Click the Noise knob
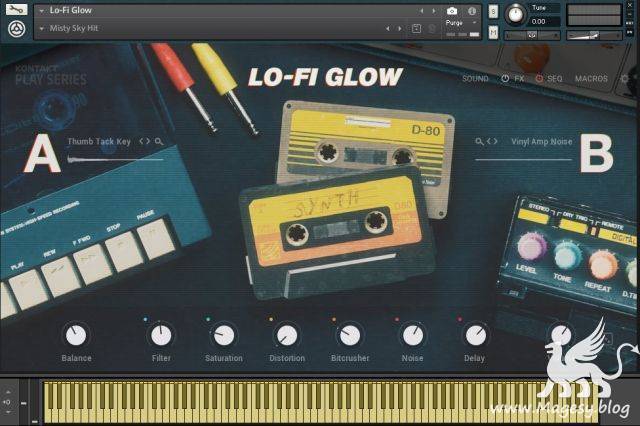The image size is (640, 426). tap(413, 335)
